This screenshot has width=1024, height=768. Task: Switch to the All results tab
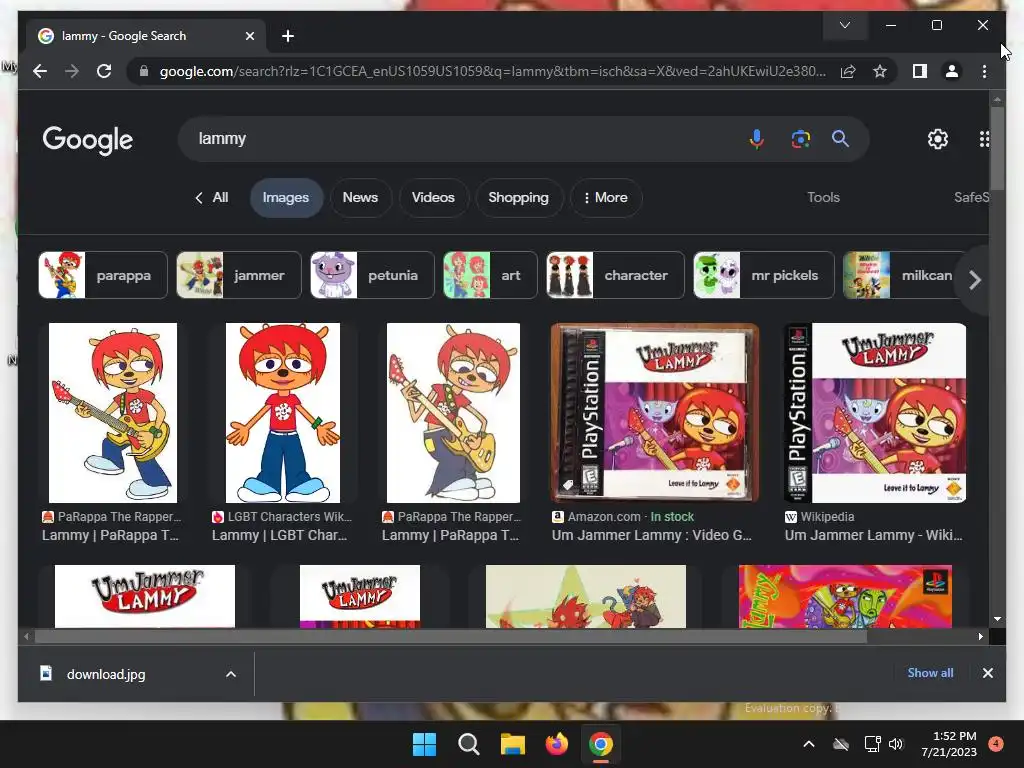coord(212,197)
